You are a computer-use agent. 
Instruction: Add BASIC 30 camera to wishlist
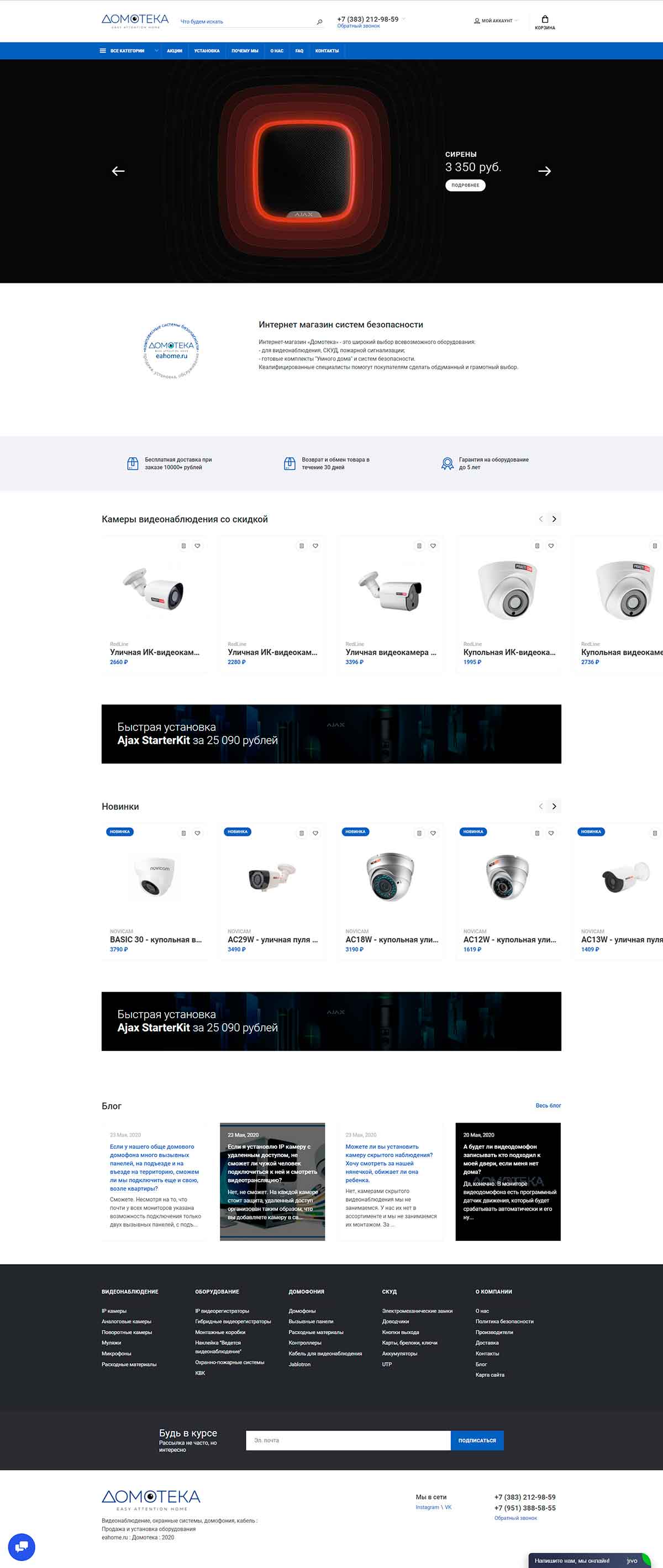tap(197, 833)
